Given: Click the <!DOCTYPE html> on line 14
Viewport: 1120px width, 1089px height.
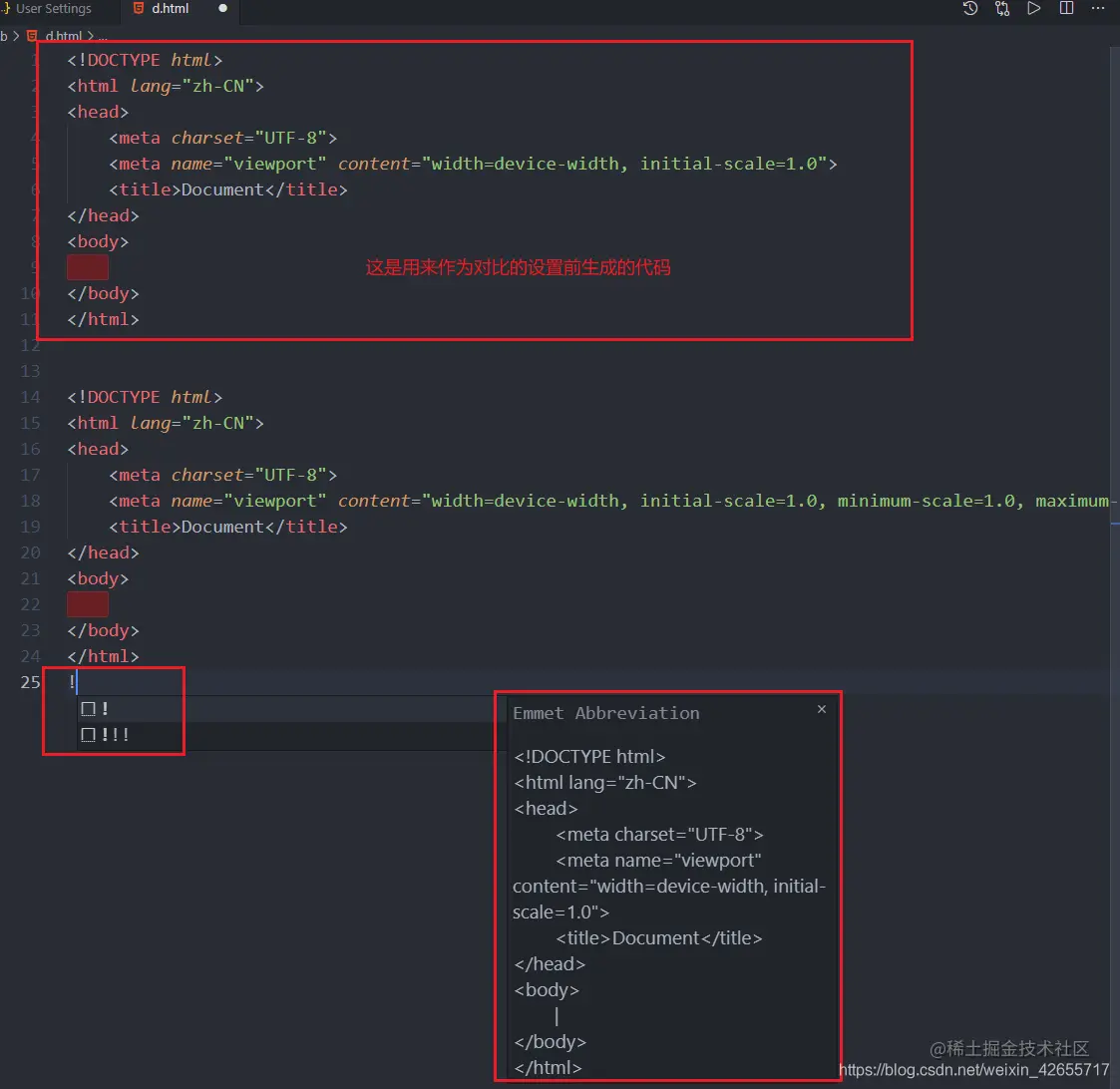Looking at the screenshot, I should tap(145, 397).
